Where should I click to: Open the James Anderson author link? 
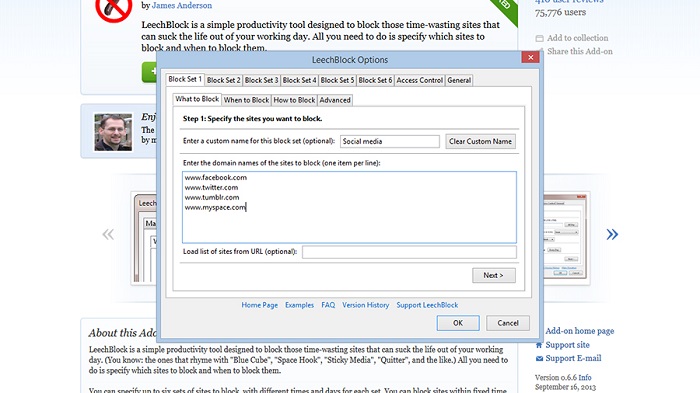(x=182, y=5)
